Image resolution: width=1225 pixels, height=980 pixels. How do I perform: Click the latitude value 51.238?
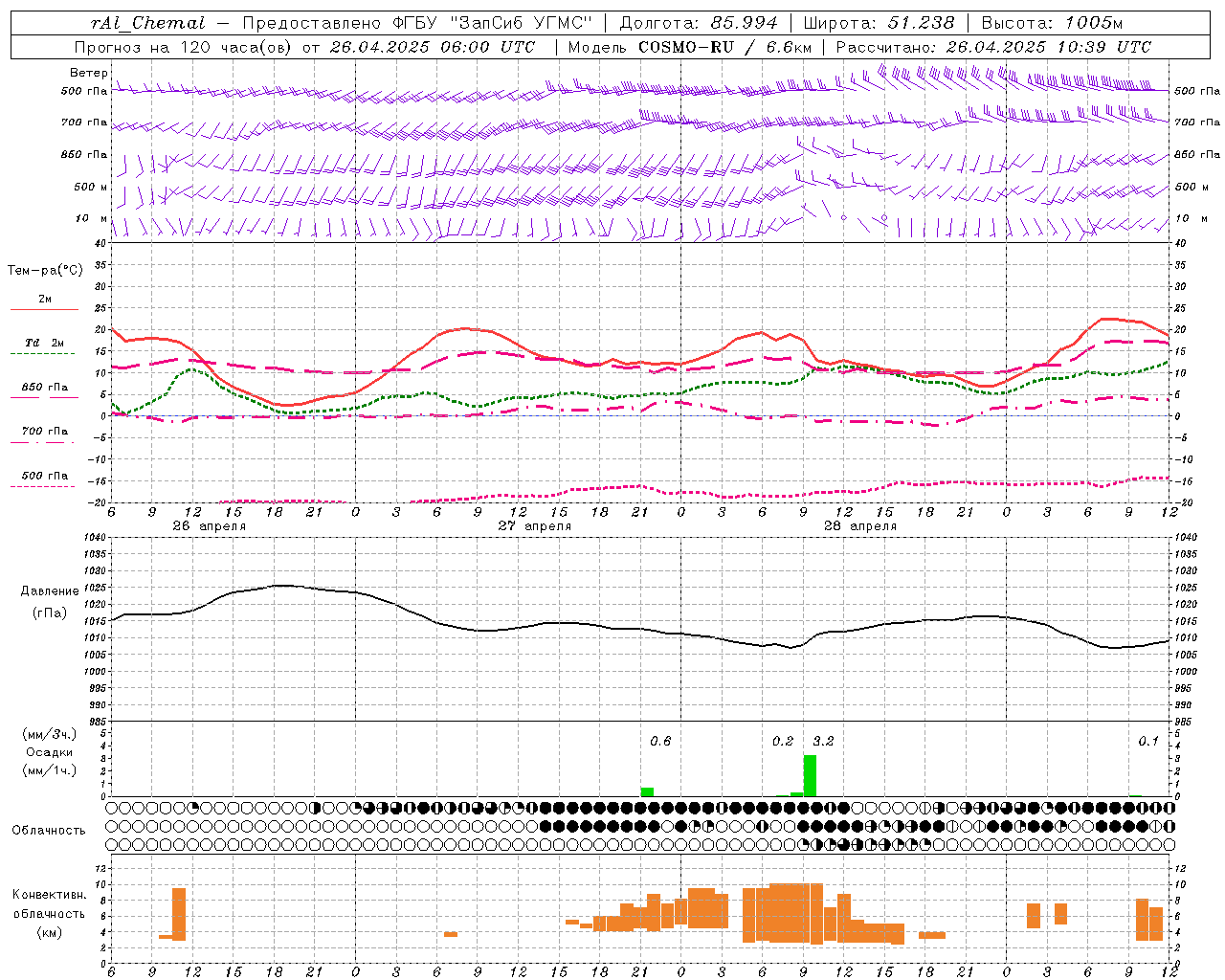coord(921,23)
